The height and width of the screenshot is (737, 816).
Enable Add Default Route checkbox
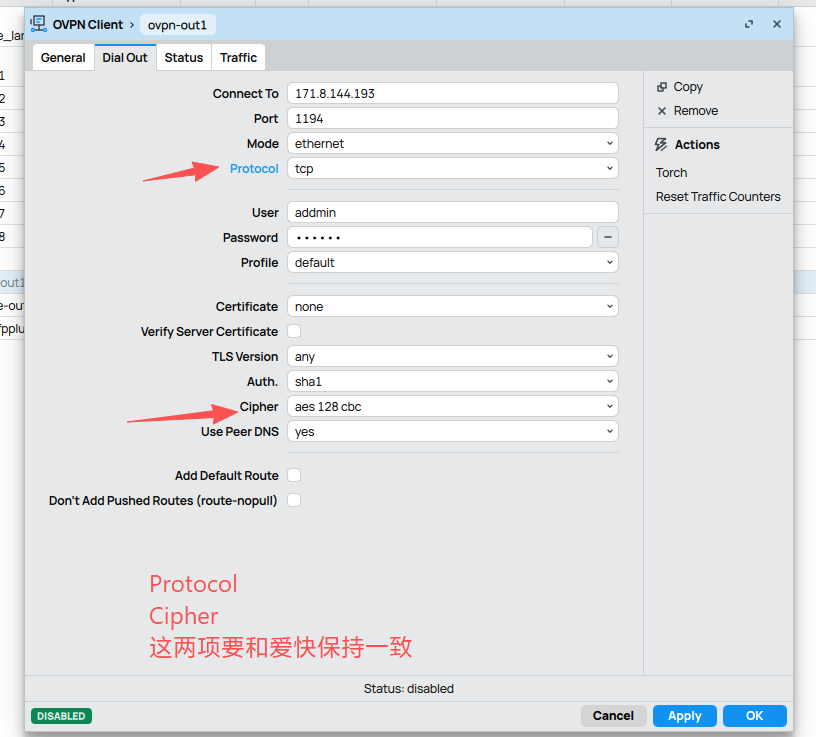pyautogui.click(x=294, y=475)
